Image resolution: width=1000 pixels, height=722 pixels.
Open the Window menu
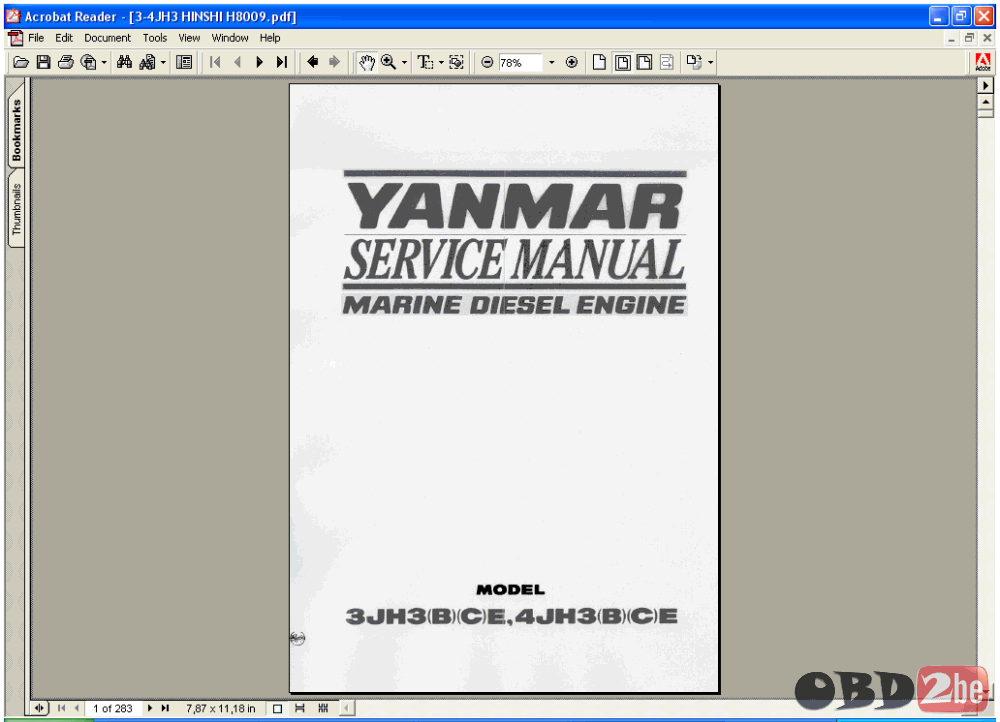(x=230, y=38)
